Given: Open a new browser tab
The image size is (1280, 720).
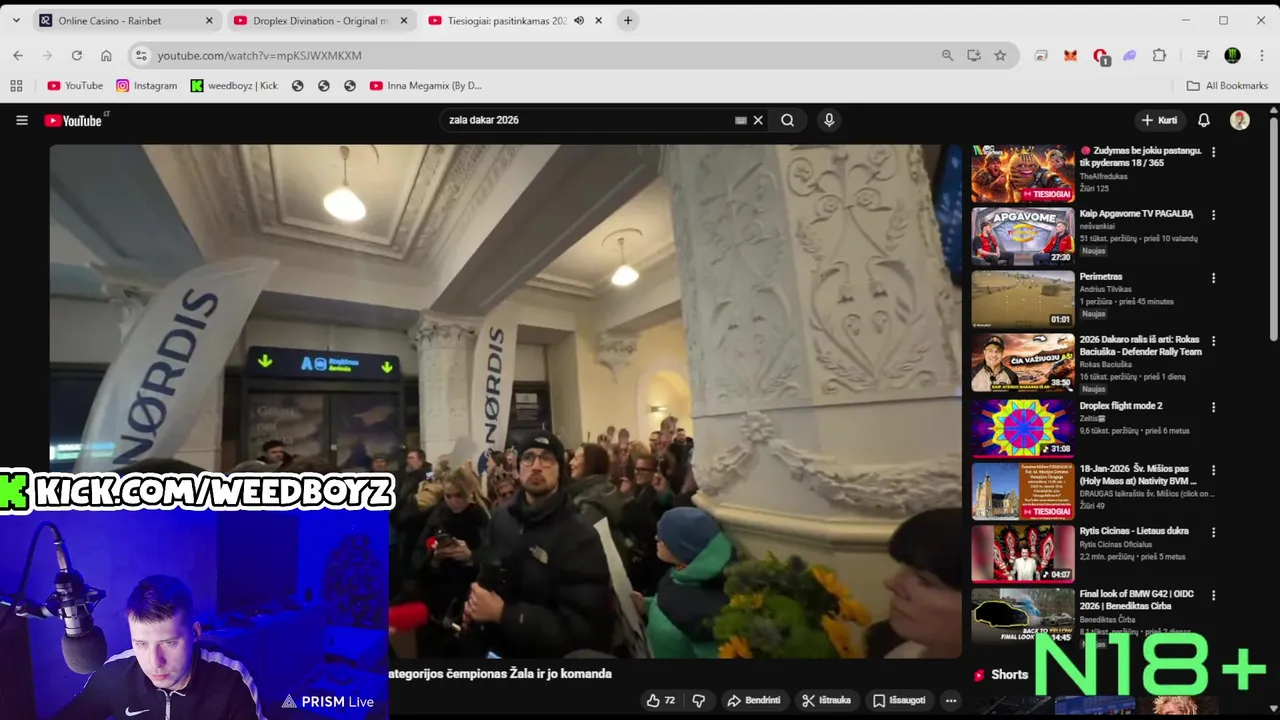Looking at the screenshot, I should (628, 20).
